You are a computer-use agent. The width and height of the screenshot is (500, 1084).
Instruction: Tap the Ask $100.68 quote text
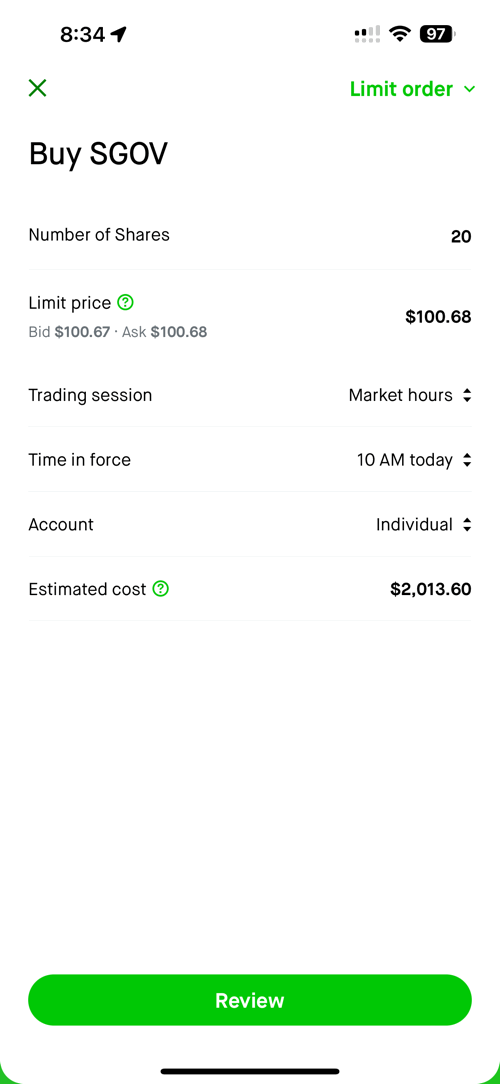point(165,332)
